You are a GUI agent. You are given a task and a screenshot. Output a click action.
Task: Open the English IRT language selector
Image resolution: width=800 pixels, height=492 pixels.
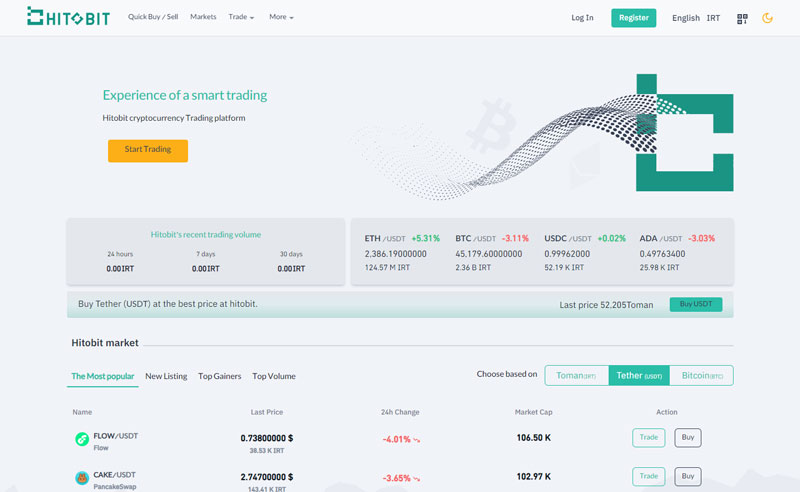coord(696,18)
